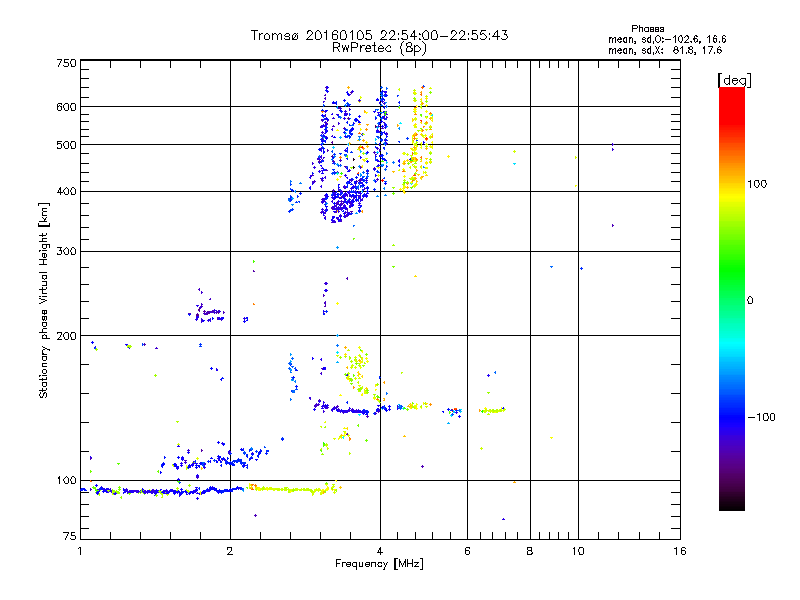Click the "Frequency [MHz]" x-axis label
800x600 pixels.
pyautogui.click(x=379, y=564)
